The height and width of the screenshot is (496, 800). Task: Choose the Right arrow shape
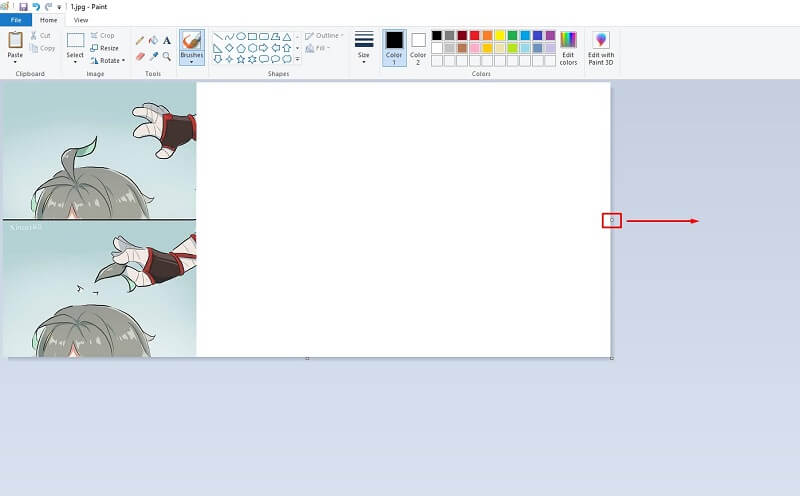coord(264,48)
